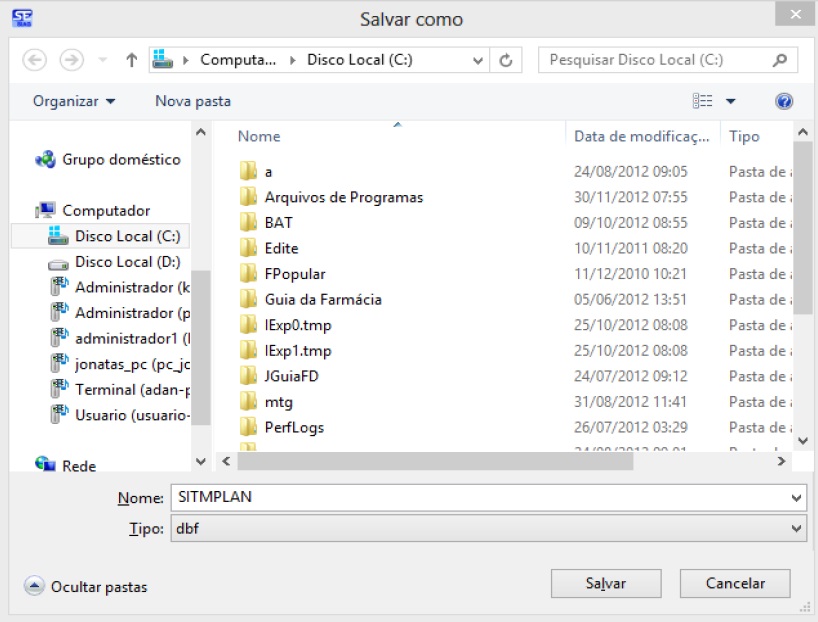Expand the Tipo file type dropdown

point(796,529)
